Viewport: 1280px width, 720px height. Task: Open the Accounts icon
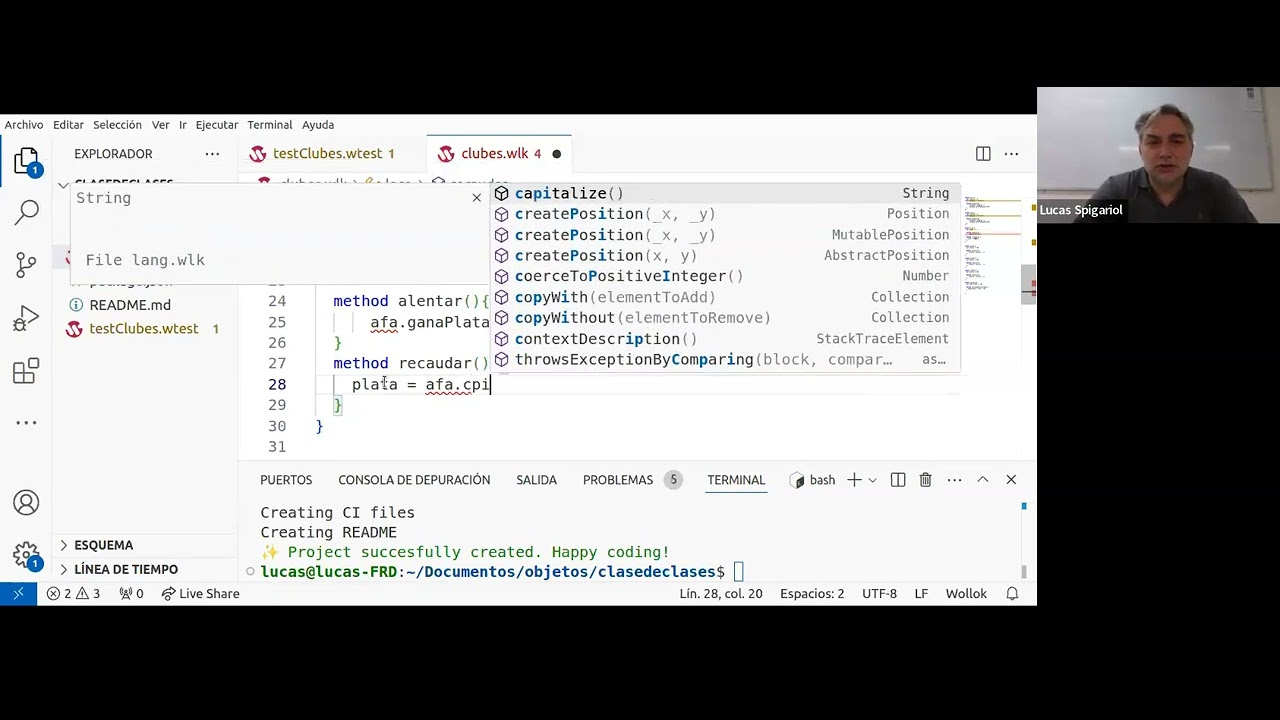tap(26, 502)
